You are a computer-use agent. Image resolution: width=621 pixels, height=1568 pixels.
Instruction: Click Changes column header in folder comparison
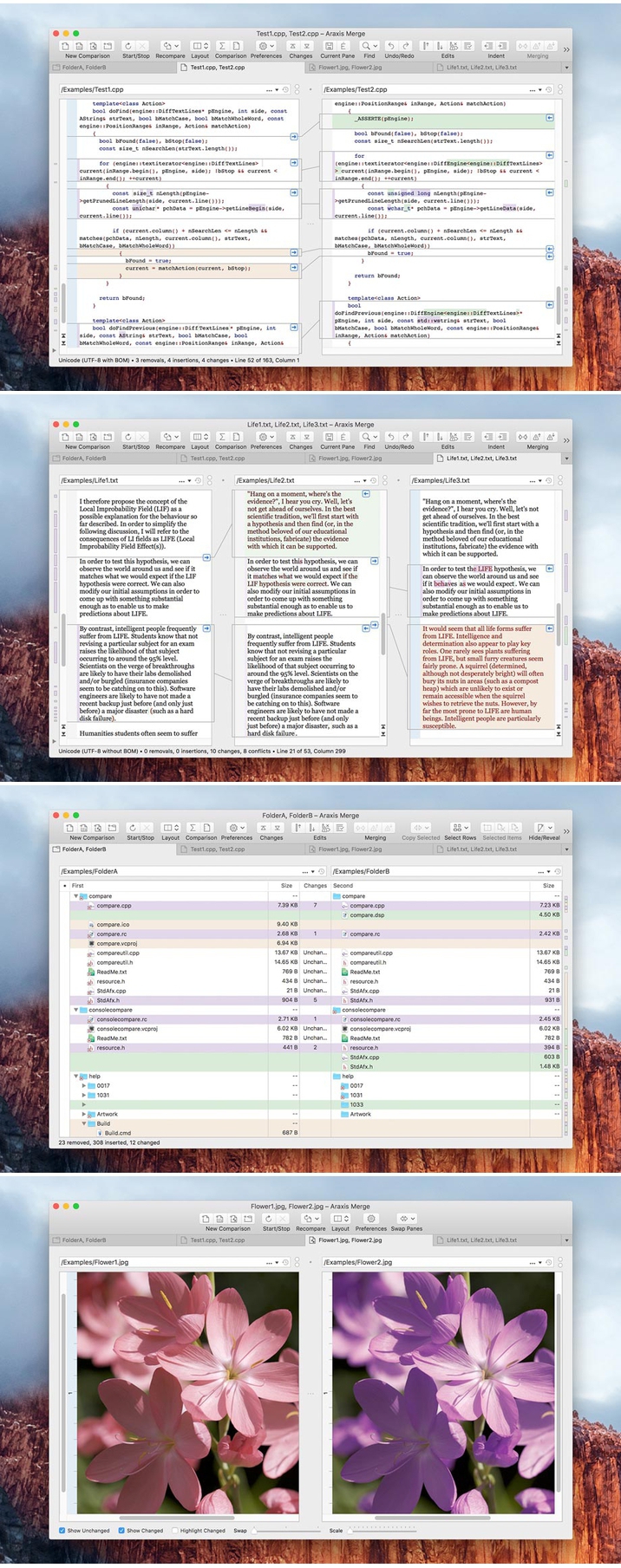[x=316, y=886]
